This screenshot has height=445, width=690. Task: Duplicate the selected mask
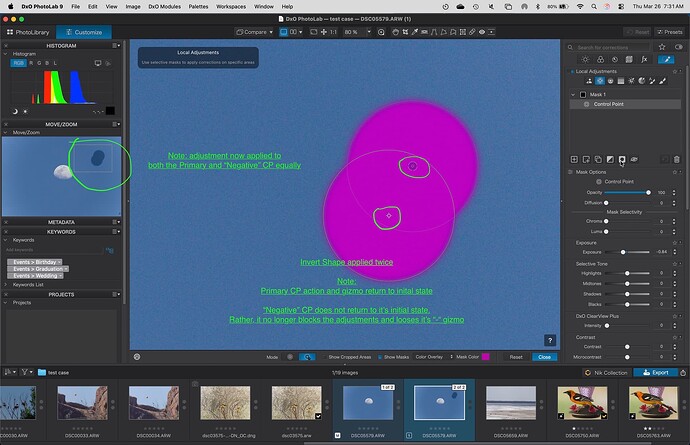click(598, 159)
